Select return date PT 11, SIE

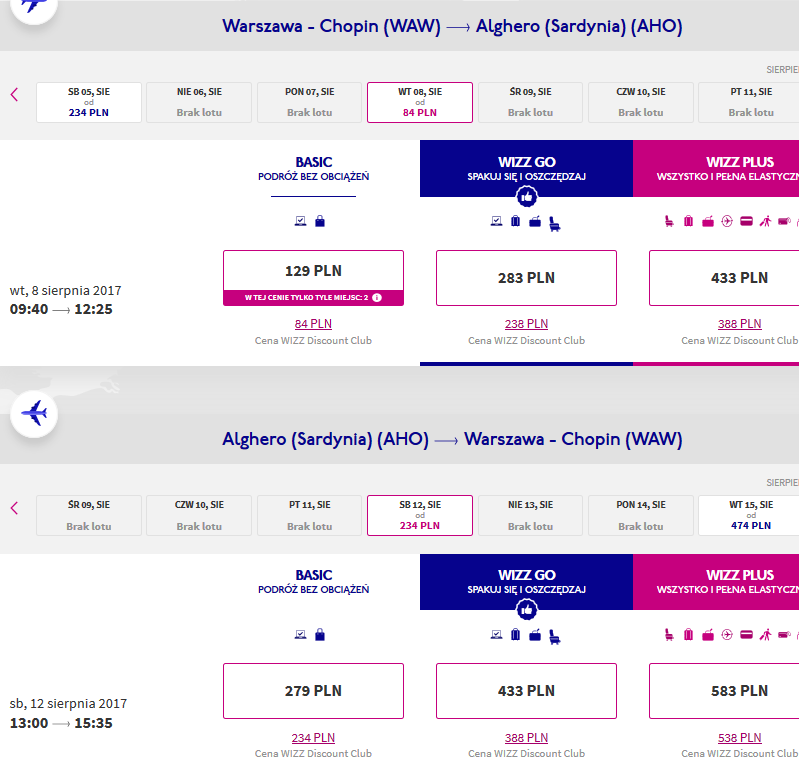309,516
